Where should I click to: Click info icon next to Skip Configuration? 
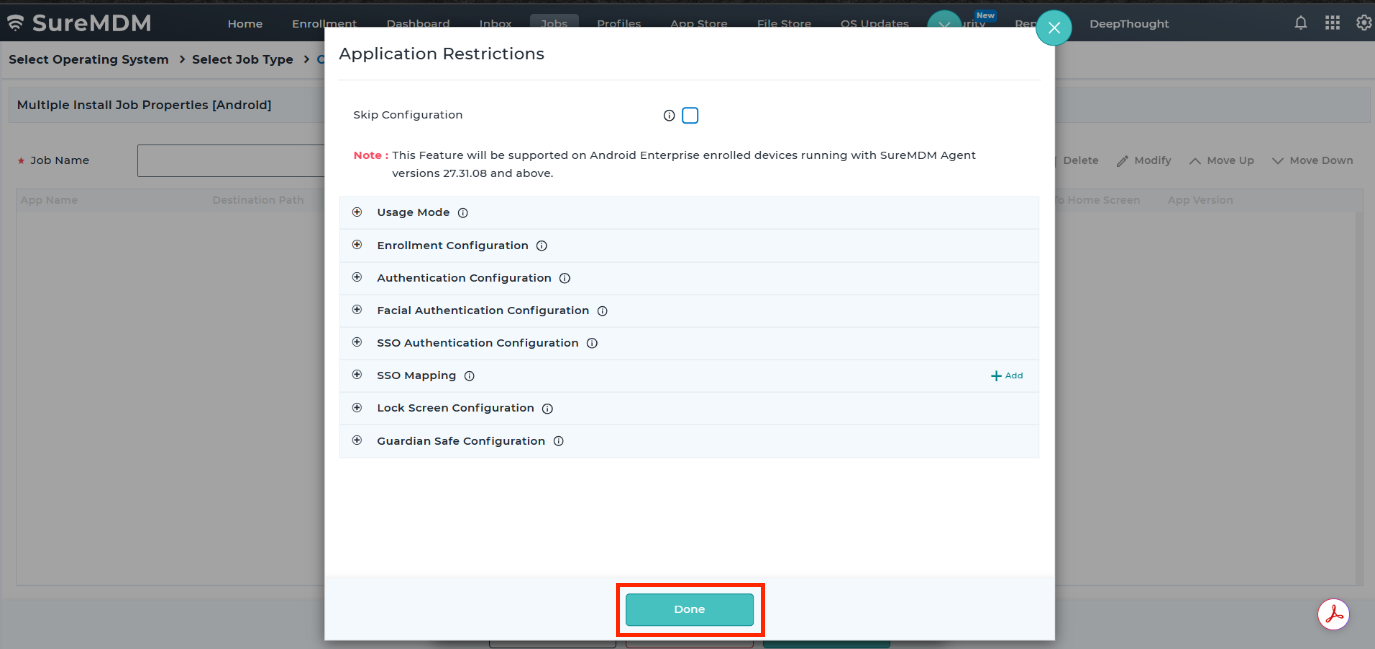pos(669,116)
